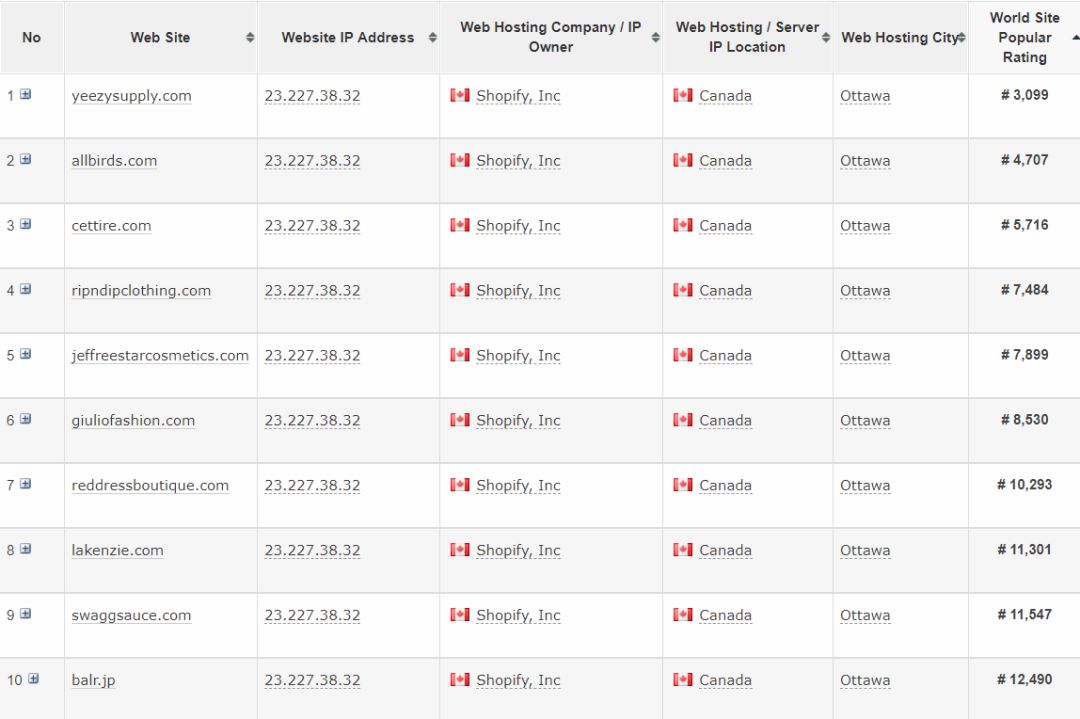
Task: Sort by Web Hosting City column
Action: point(961,38)
